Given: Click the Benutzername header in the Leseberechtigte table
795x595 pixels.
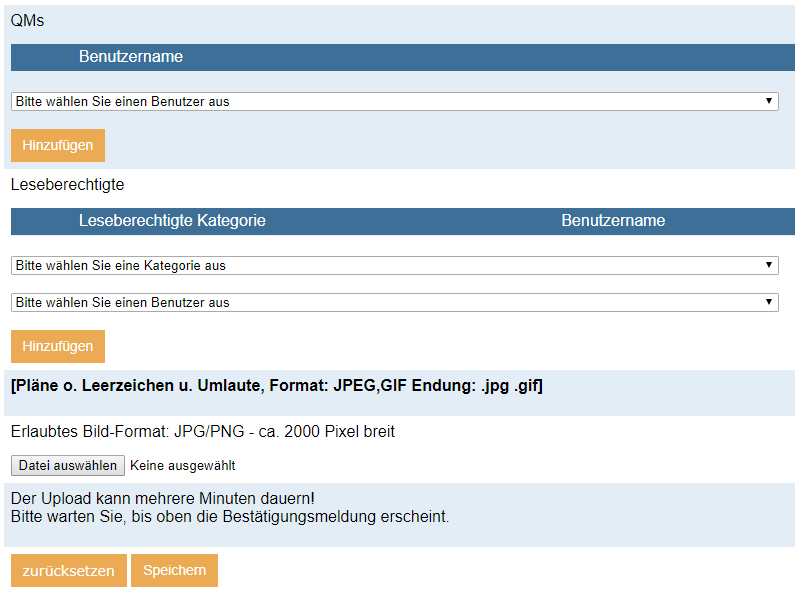Looking at the screenshot, I should pos(613,221).
